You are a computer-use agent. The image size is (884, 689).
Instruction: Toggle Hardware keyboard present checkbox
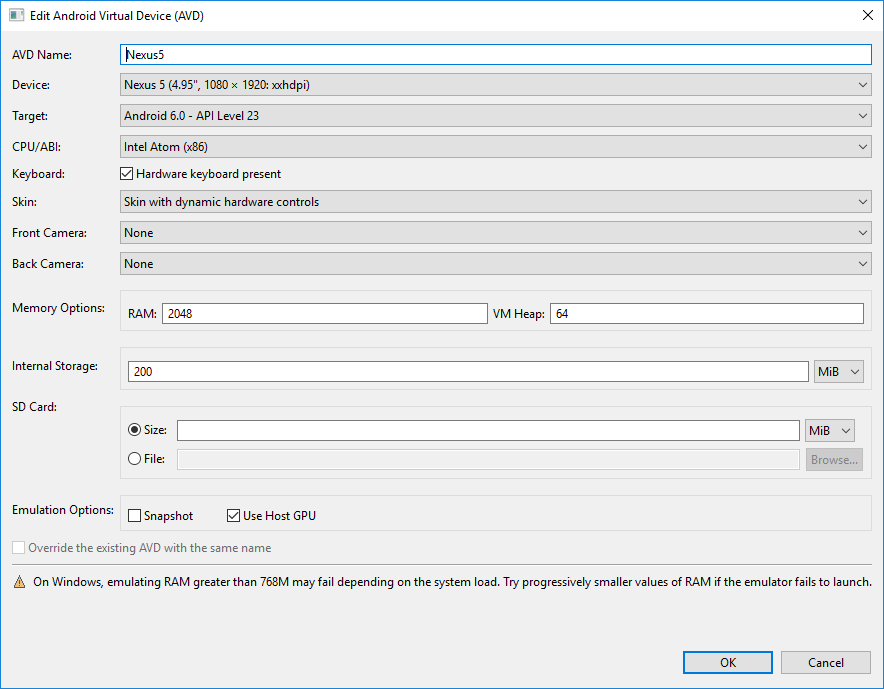coord(126,174)
